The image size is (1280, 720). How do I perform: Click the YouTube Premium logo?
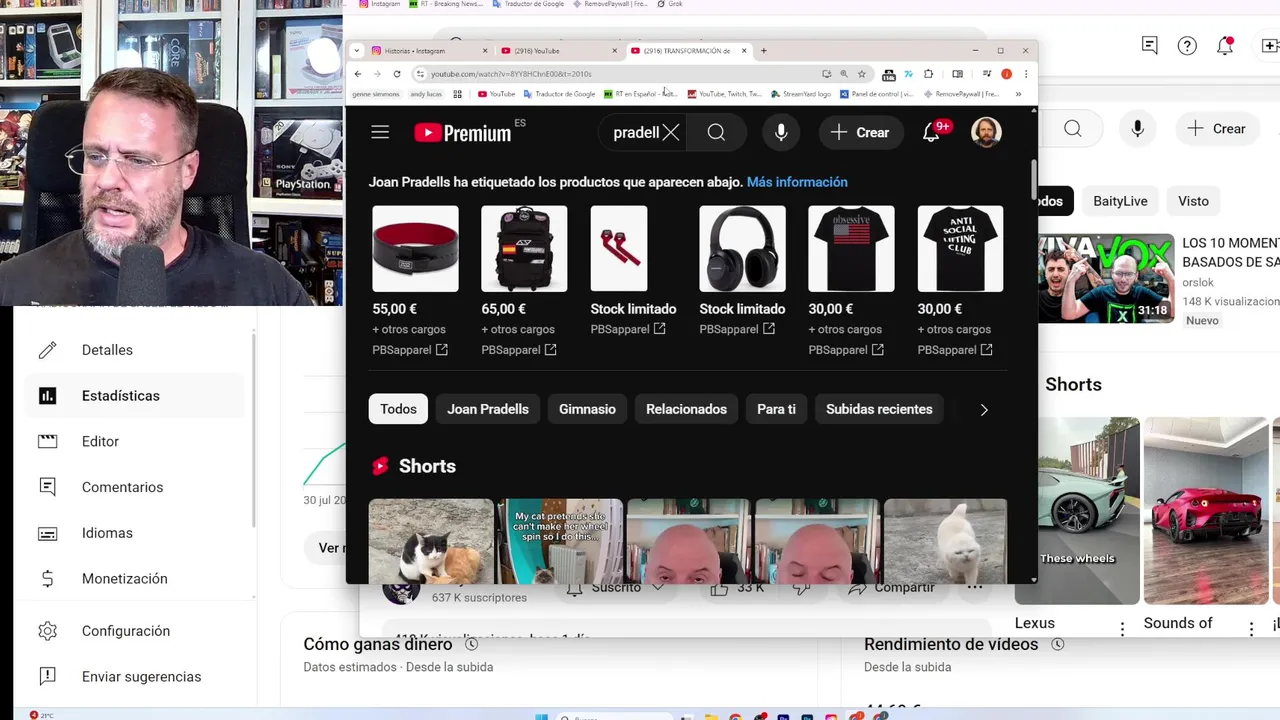(463, 133)
